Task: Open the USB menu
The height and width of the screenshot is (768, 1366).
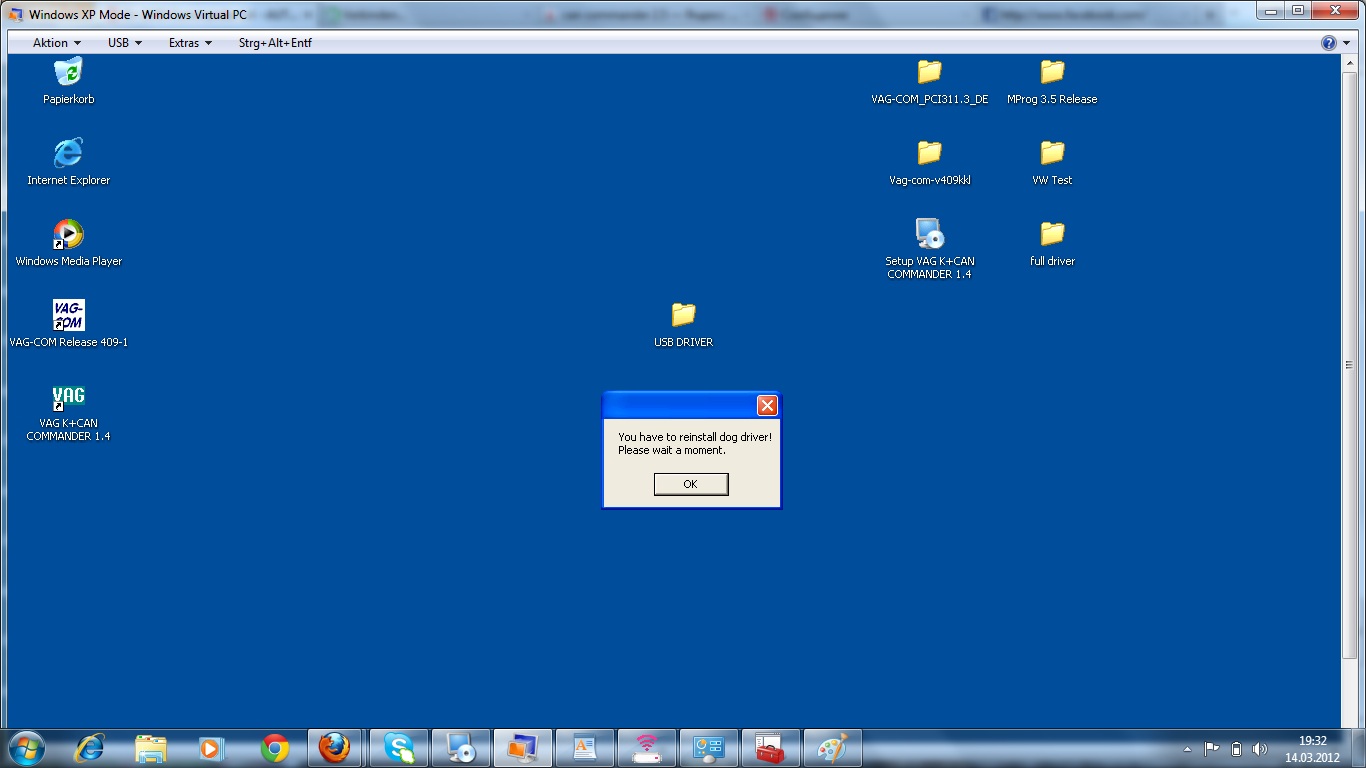Action: click(x=125, y=43)
